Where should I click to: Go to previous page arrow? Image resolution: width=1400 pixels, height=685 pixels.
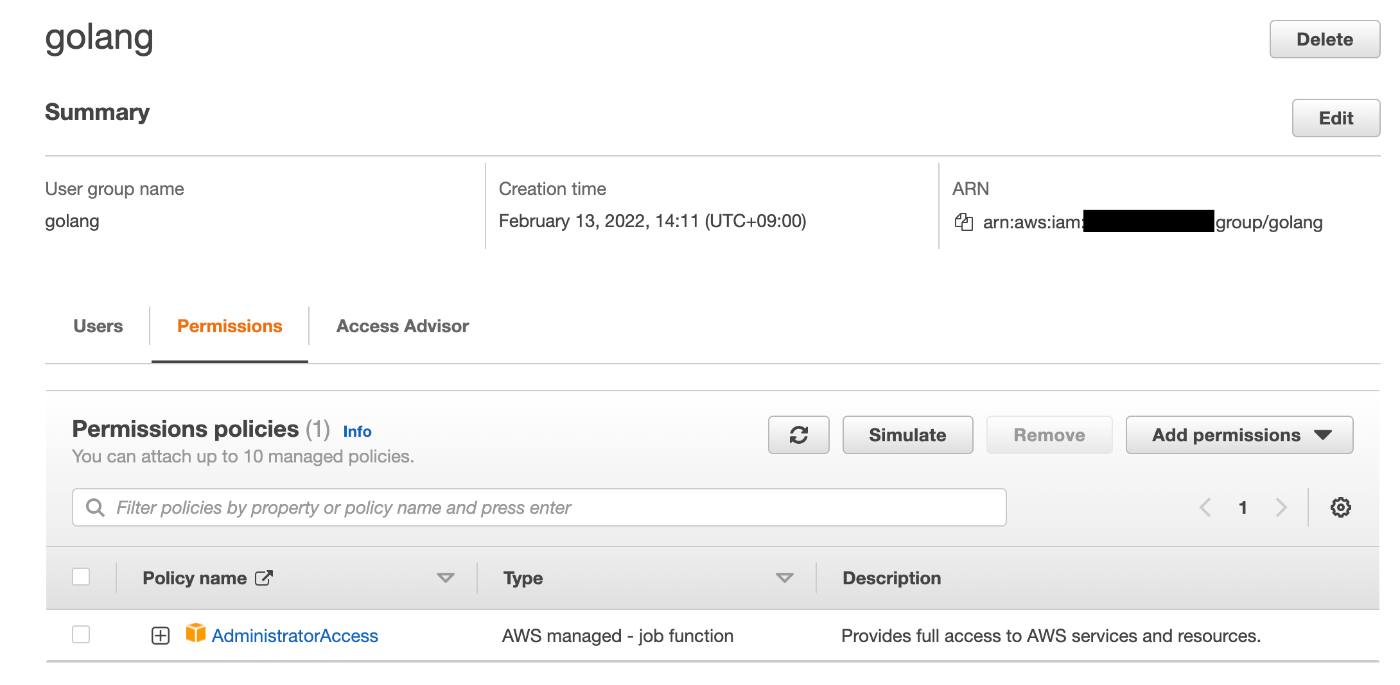point(1205,508)
